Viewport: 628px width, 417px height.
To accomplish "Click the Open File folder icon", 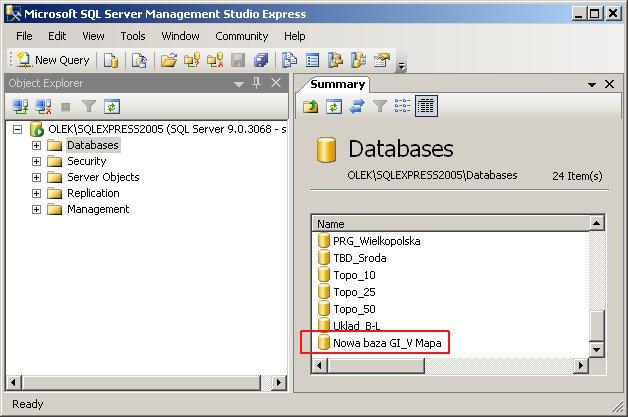I will click(169, 60).
